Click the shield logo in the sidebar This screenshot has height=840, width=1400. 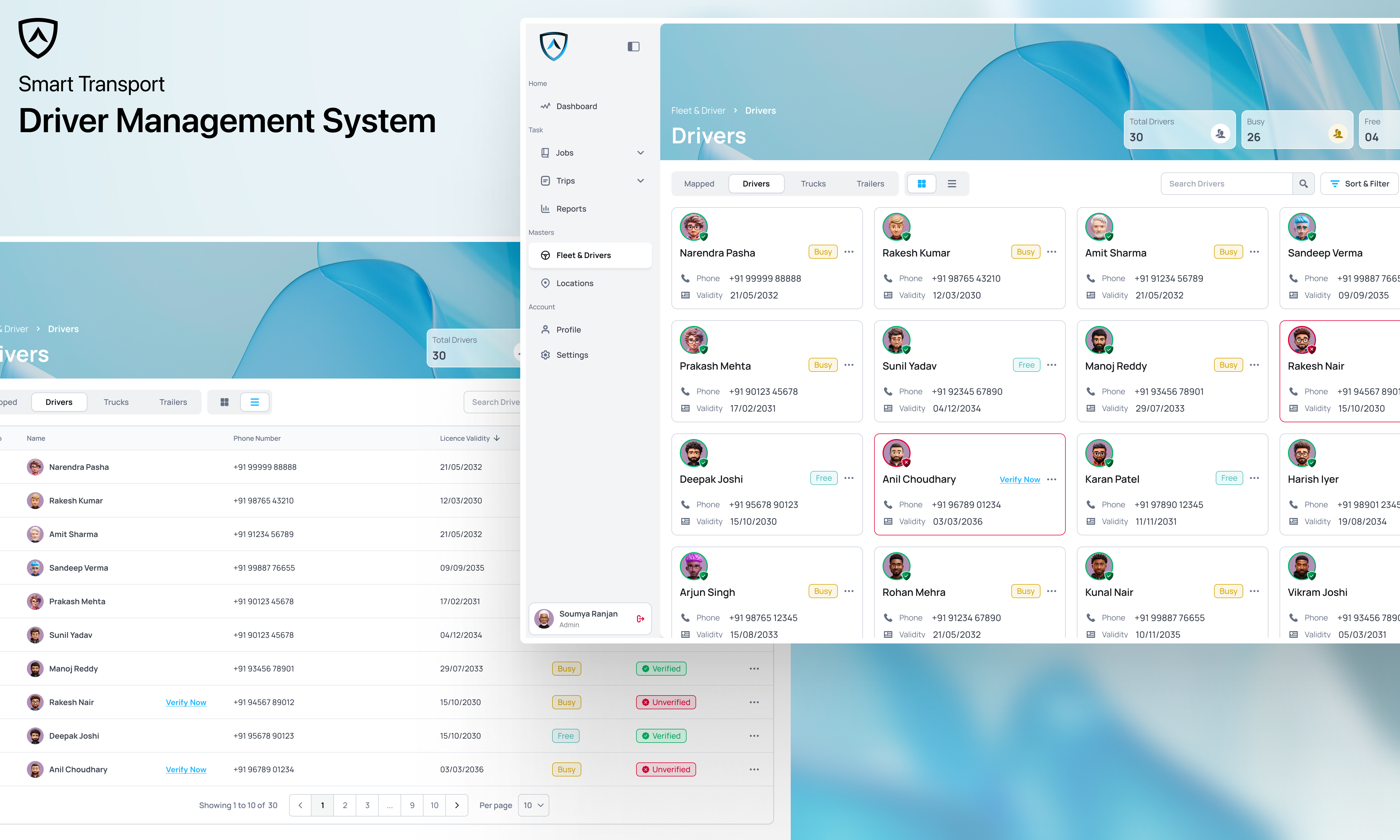point(553,46)
